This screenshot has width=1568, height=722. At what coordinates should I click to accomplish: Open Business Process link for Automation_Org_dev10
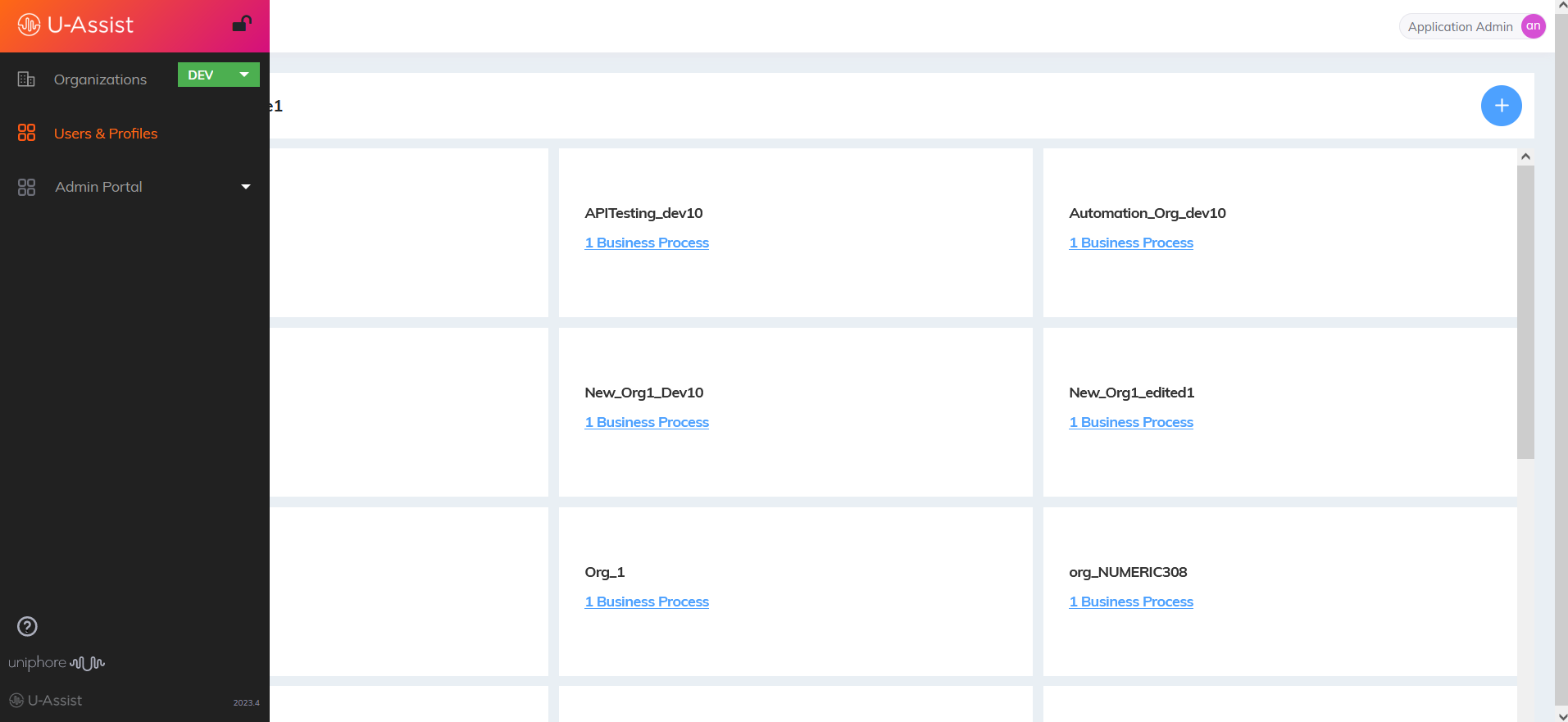1131,243
